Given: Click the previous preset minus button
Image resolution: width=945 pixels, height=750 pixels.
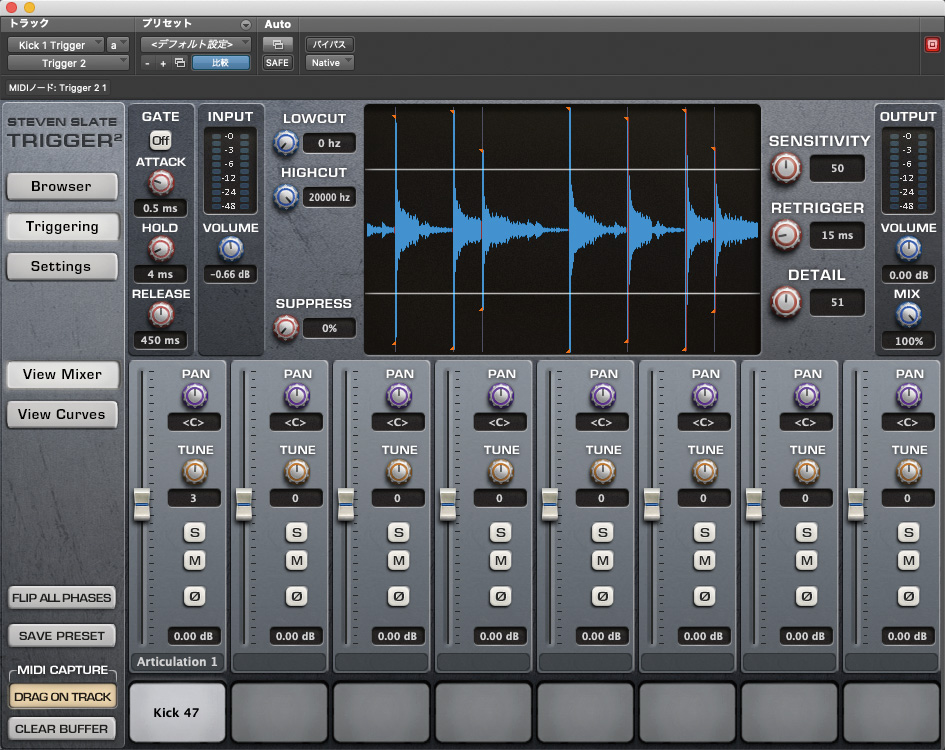Looking at the screenshot, I should (x=148, y=63).
